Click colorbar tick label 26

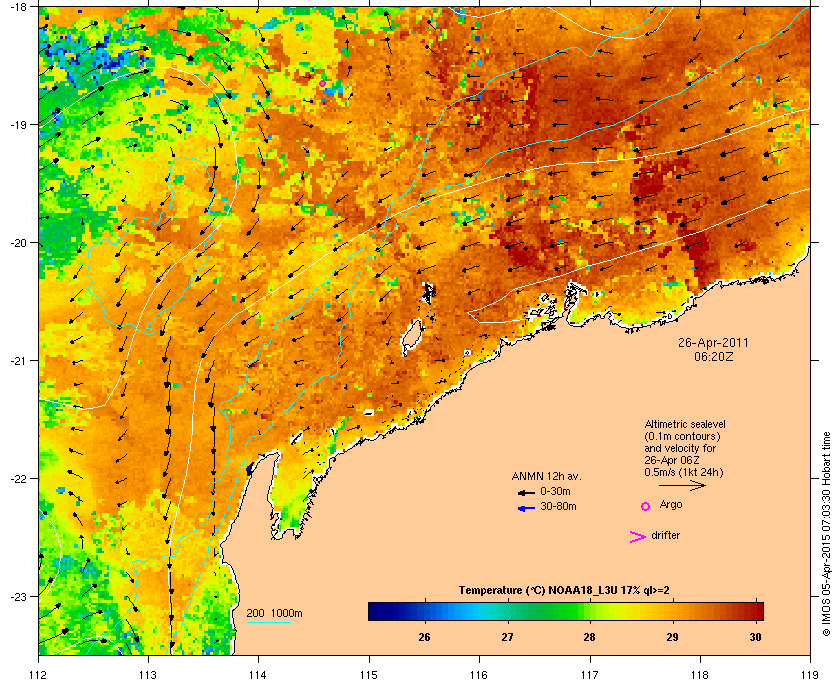(x=425, y=637)
